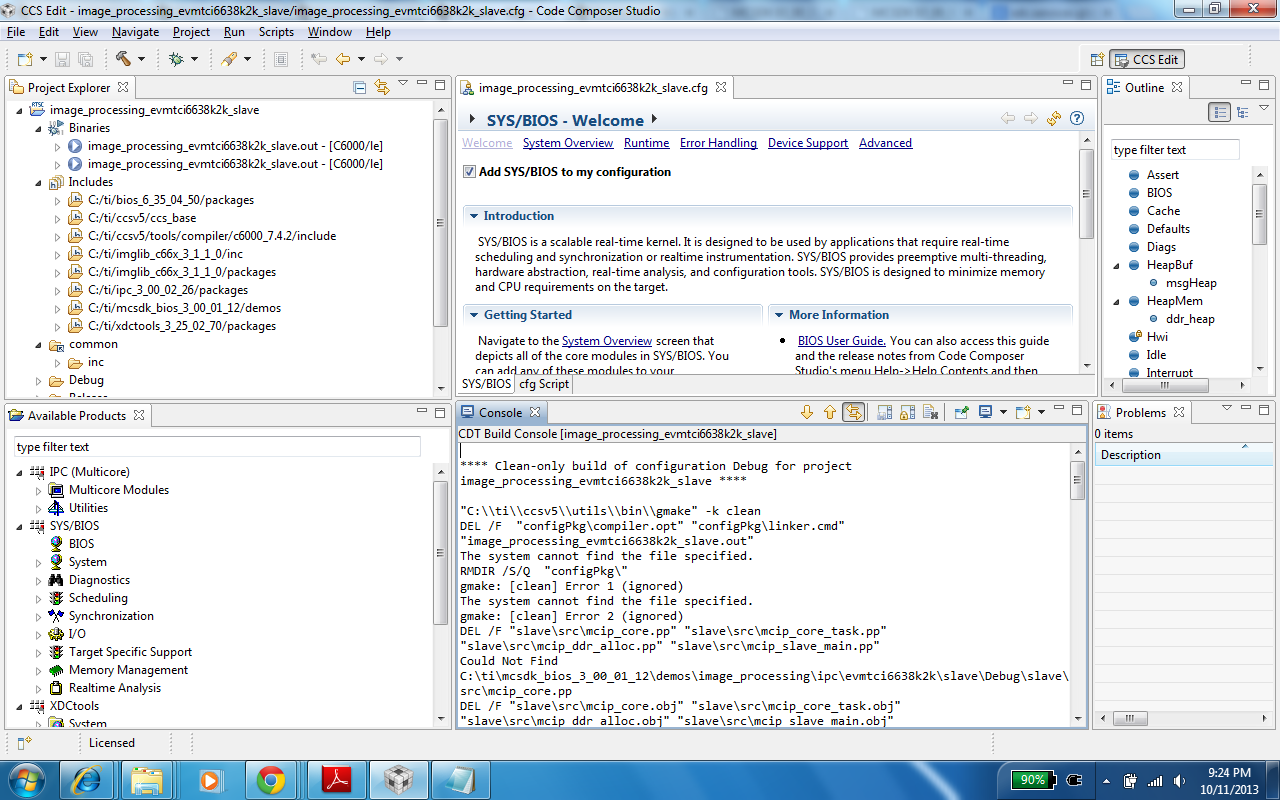Go to the Runtime page link
This screenshot has width=1280, height=800.
tap(647, 143)
